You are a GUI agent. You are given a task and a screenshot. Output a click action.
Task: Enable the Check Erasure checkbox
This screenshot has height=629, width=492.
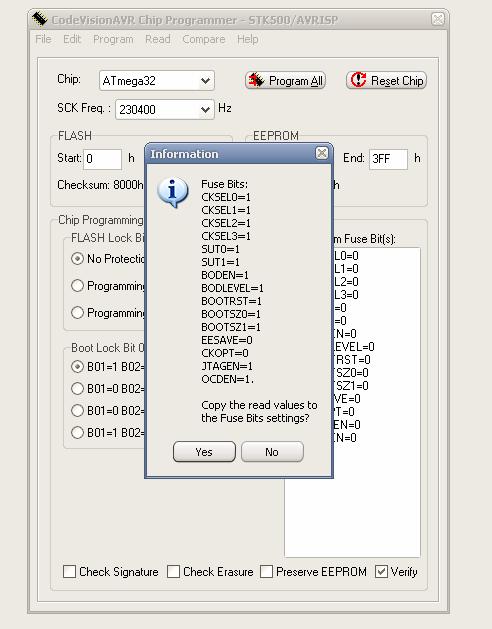tap(173, 571)
